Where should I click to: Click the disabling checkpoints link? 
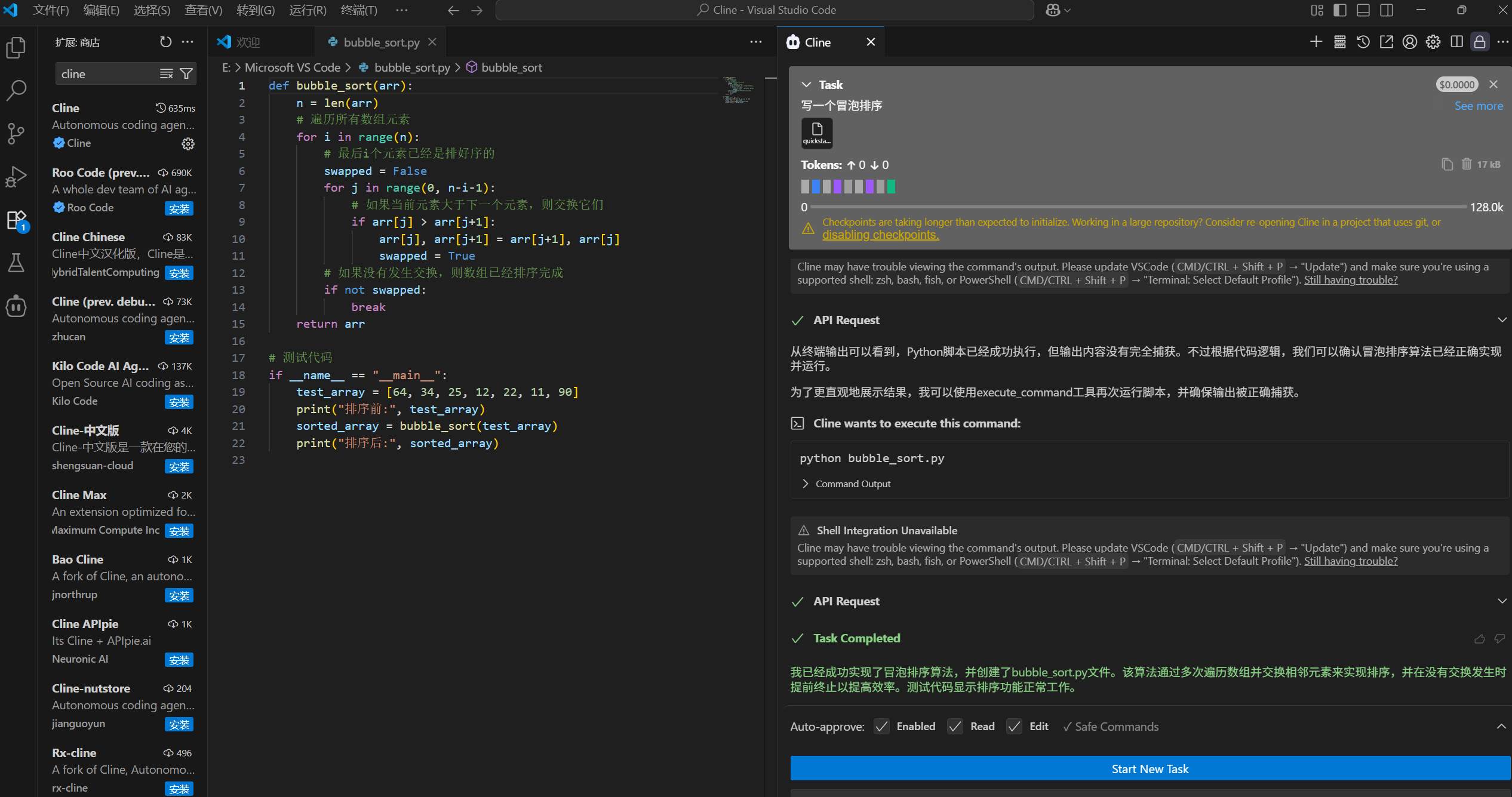(x=880, y=235)
